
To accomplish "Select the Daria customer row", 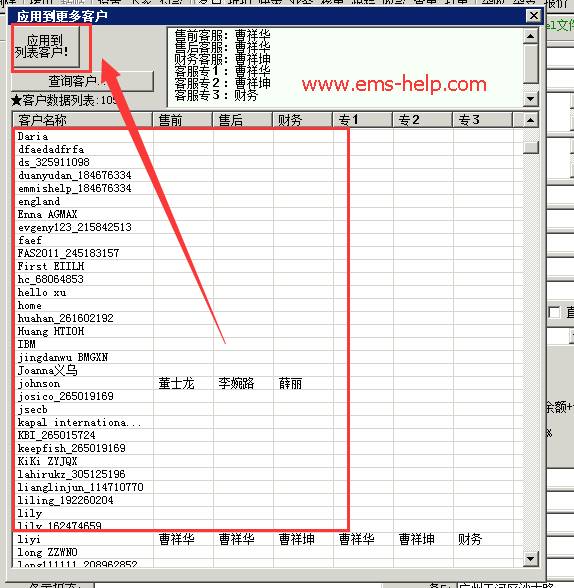I will pos(268,136).
